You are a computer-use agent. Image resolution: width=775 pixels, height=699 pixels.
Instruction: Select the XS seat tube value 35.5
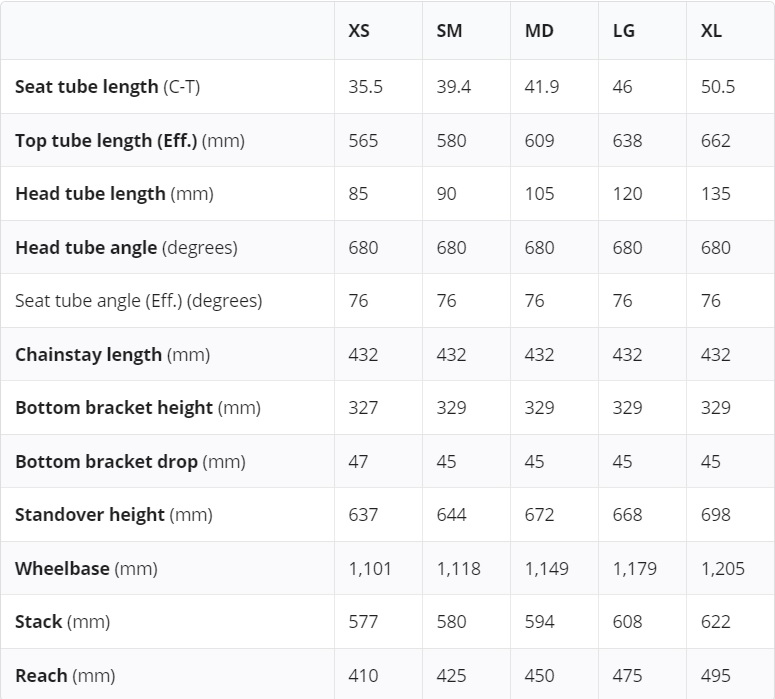[365, 87]
